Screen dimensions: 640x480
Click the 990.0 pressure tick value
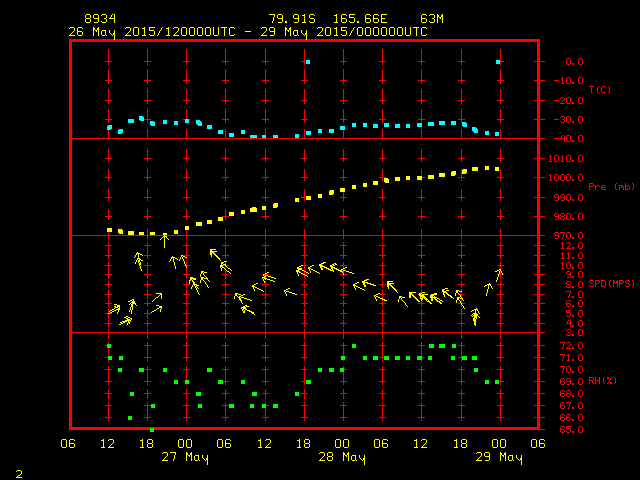(569, 198)
